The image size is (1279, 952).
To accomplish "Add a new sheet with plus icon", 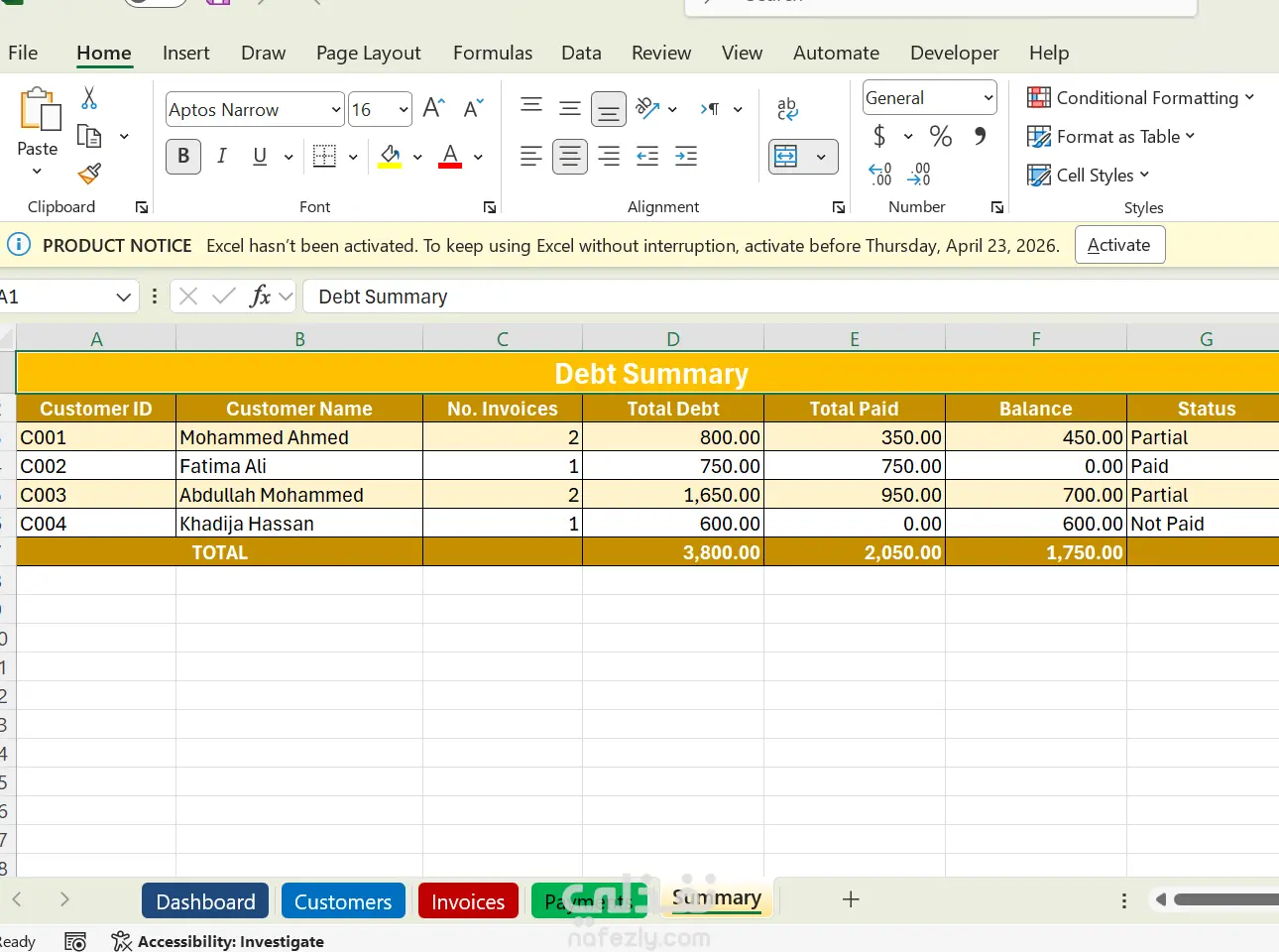I will pos(851,899).
